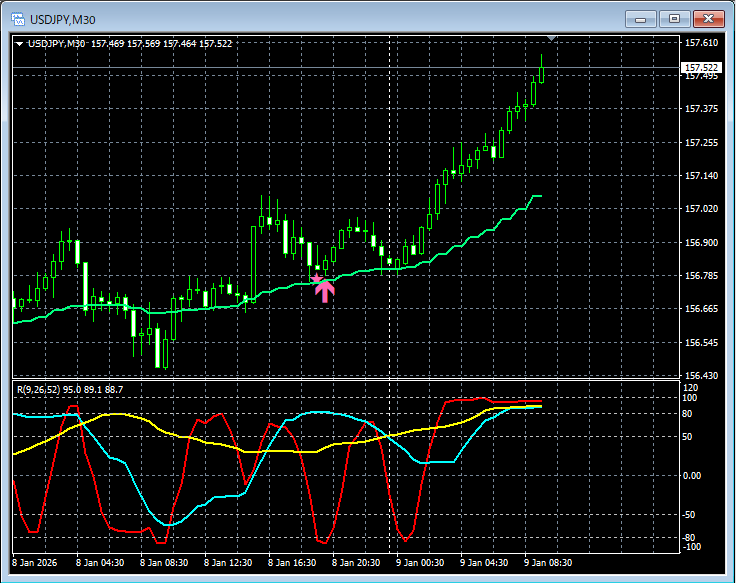Click the 157.020 price scale label
The image size is (737, 583).
(x=701, y=208)
